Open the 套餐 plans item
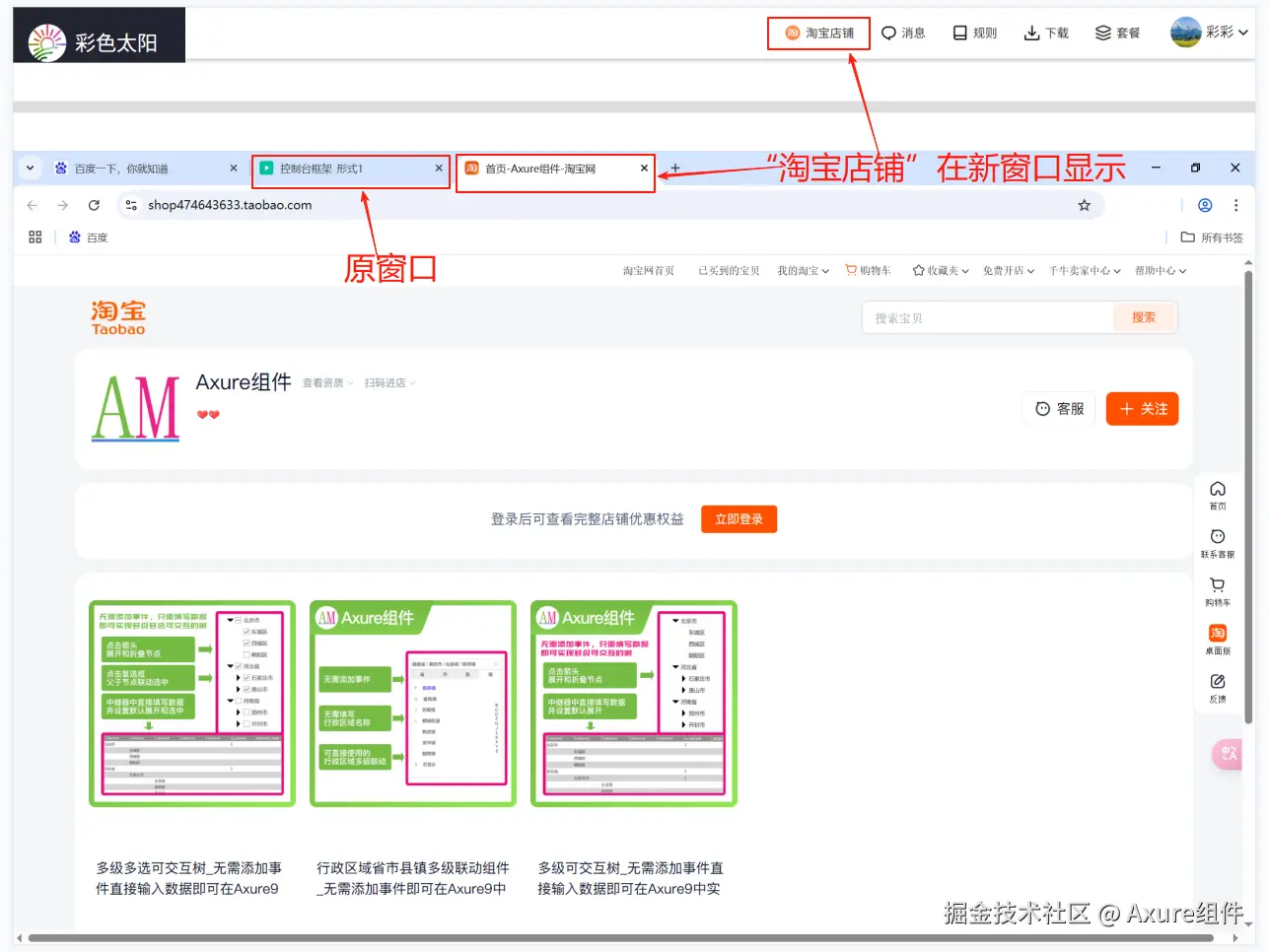Screen dimensions: 1269x952 click(x=1117, y=33)
